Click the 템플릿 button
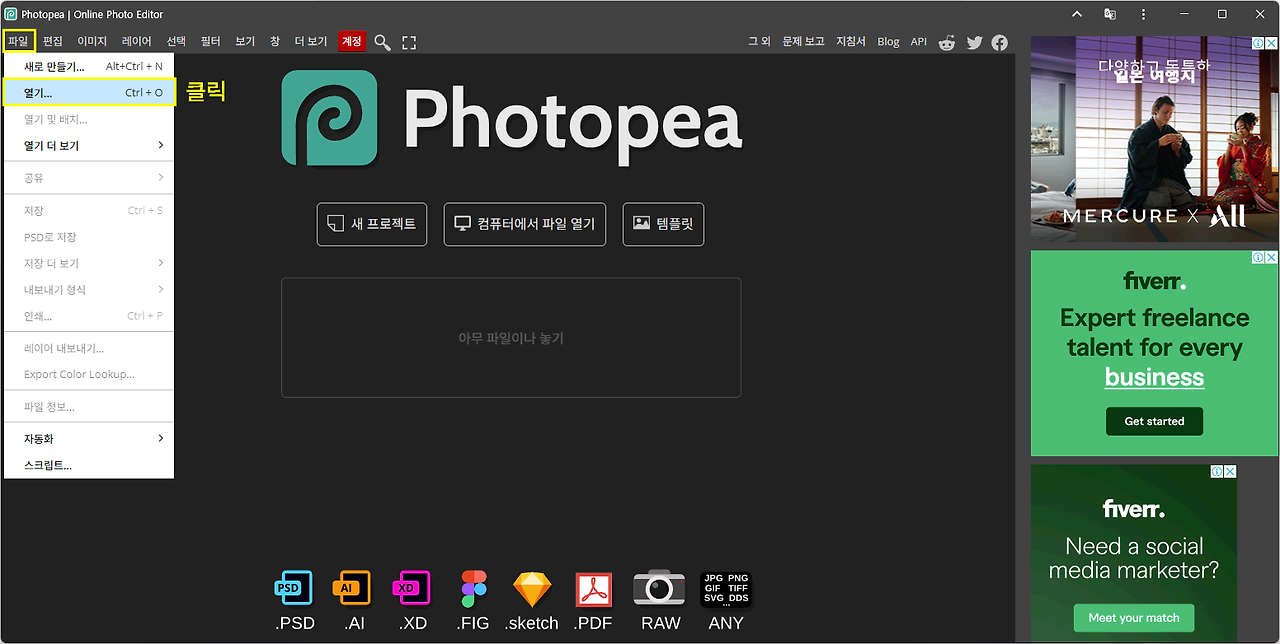The image size is (1280, 644). (664, 224)
